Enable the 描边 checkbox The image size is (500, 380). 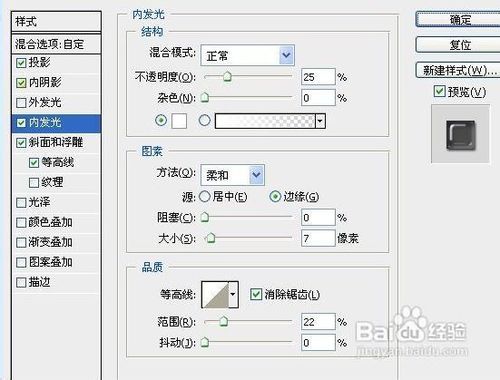(21, 283)
